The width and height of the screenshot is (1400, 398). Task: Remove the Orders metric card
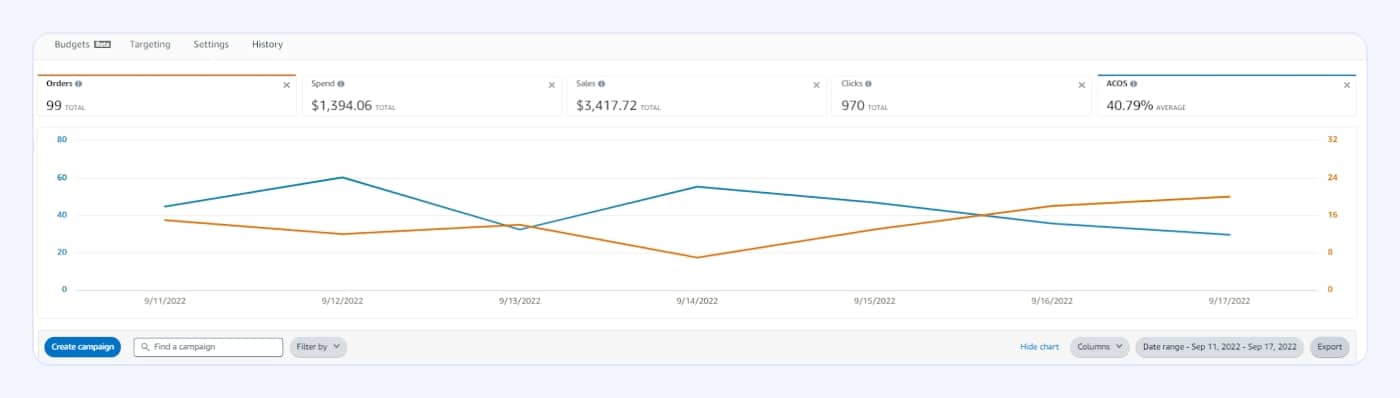click(x=286, y=85)
